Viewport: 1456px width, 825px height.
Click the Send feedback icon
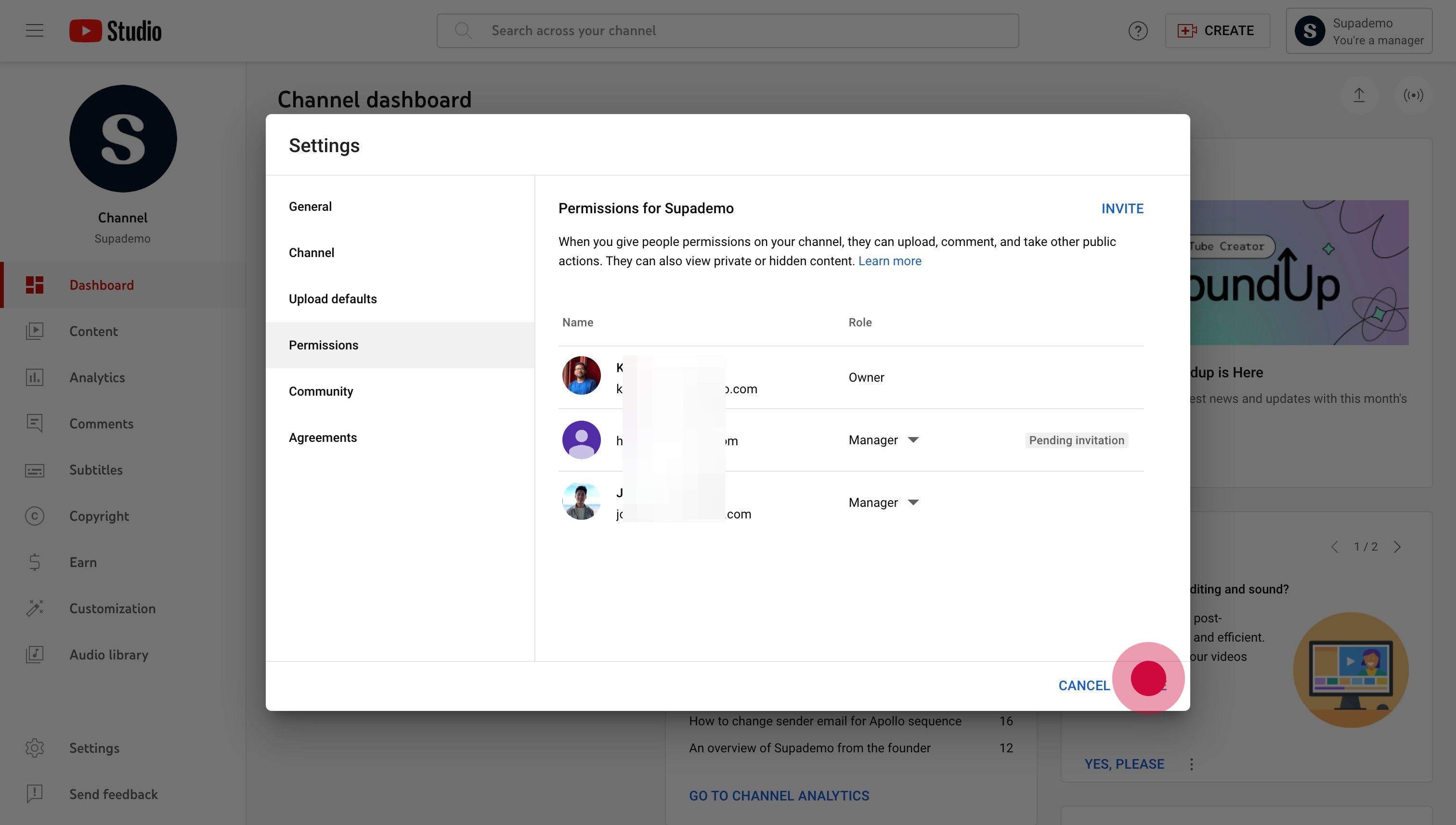[x=35, y=794]
